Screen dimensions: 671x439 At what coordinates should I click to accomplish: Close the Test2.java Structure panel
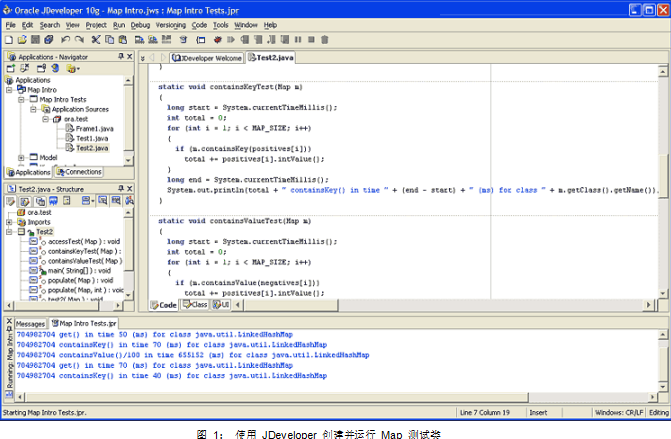[129, 188]
